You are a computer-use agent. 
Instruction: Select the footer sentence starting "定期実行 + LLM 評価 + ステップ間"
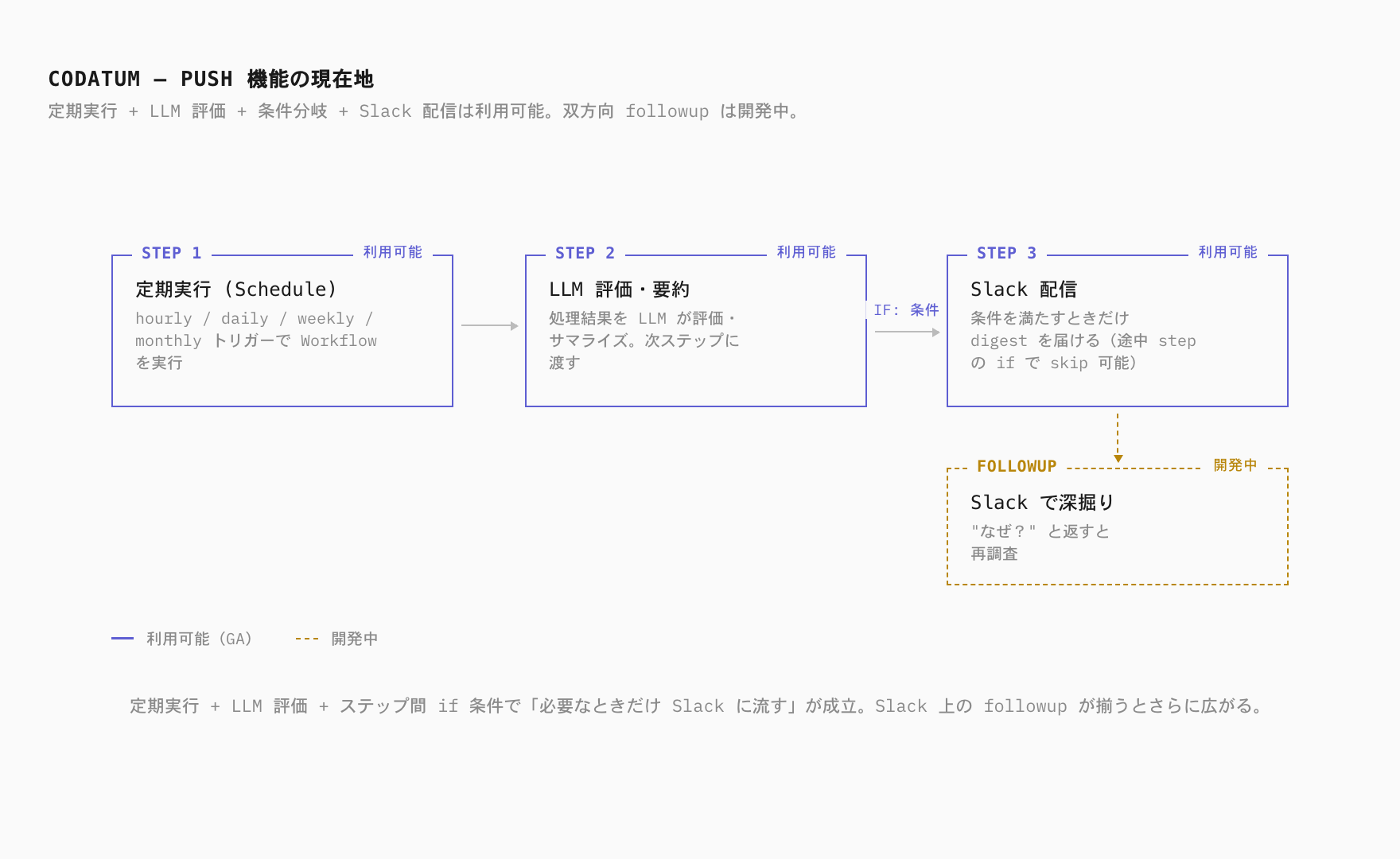698,706
